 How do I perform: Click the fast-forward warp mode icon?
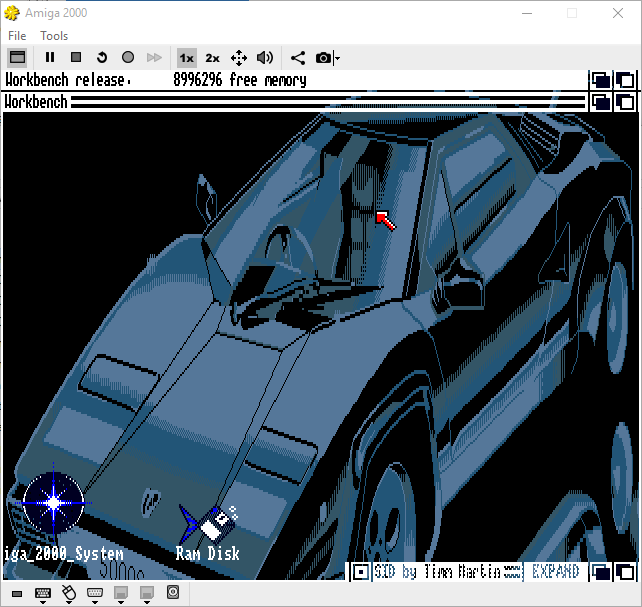pyautogui.click(x=154, y=57)
